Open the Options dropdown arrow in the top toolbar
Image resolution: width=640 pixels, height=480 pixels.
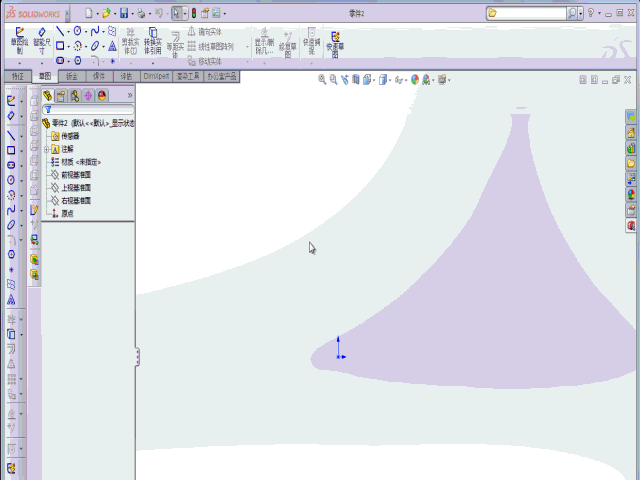click(x=224, y=14)
